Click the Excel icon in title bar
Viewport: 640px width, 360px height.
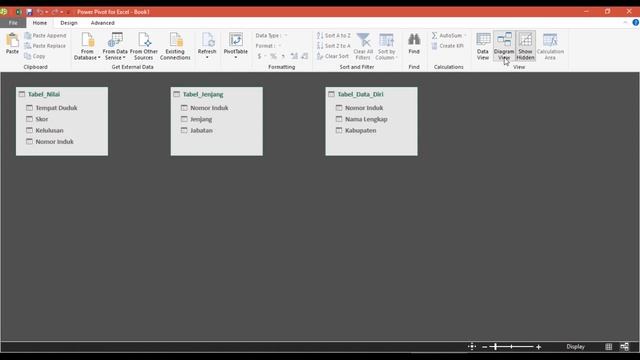click(x=18, y=12)
